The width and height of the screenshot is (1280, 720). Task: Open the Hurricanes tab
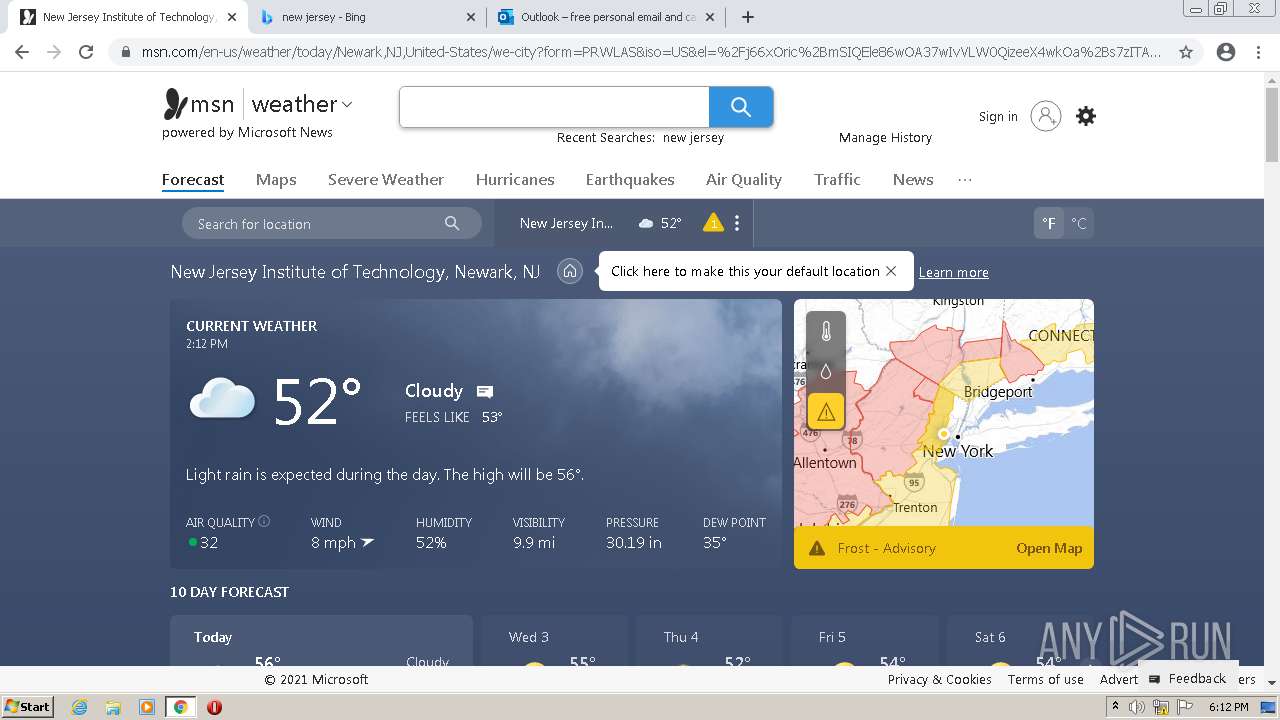click(515, 180)
